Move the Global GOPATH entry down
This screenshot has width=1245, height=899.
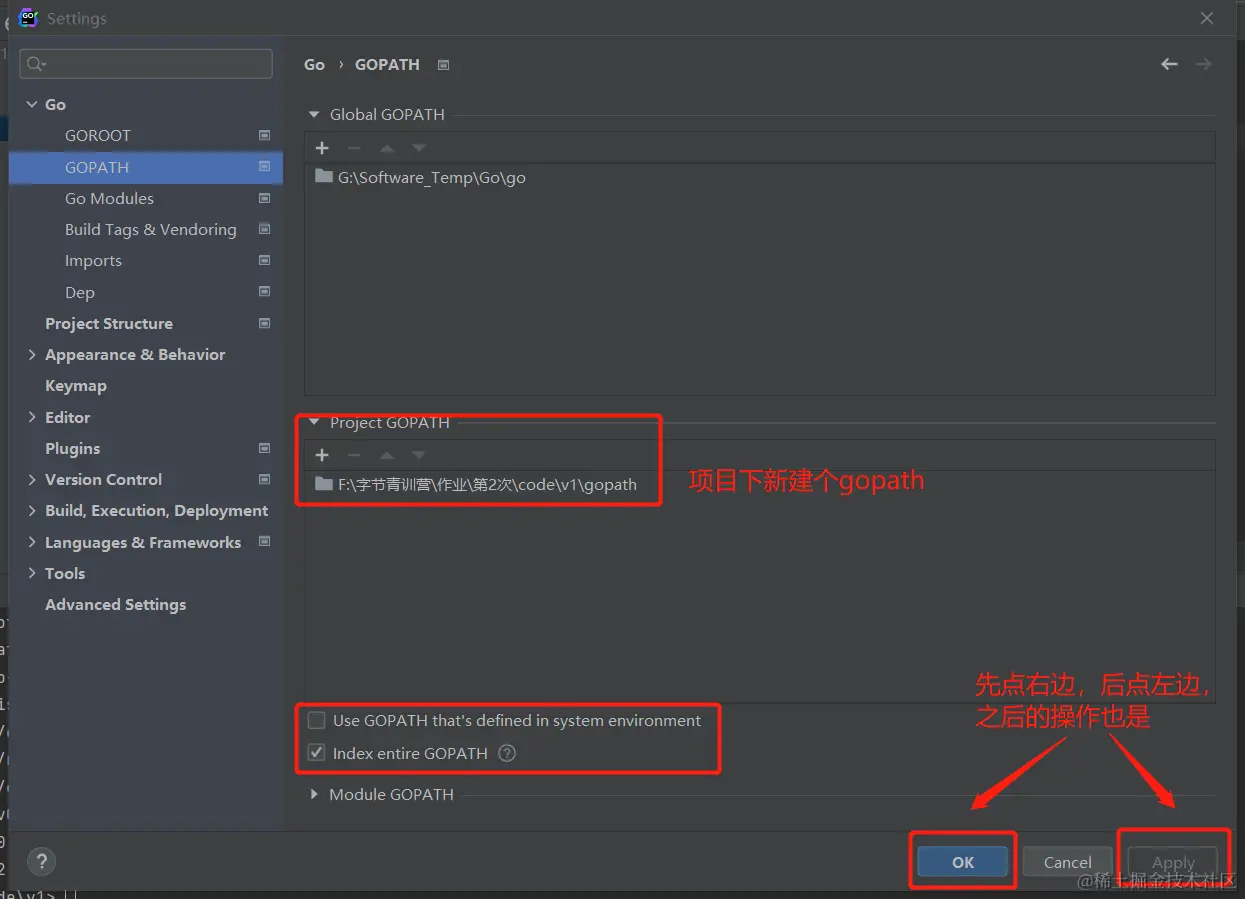(x=418, y=148)
